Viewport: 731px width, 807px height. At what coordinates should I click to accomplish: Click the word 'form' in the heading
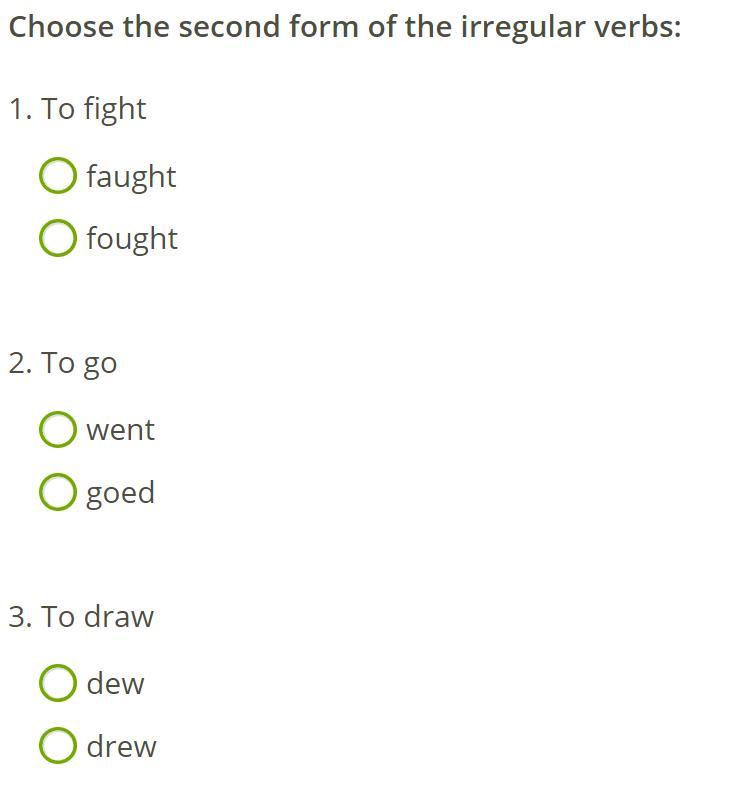[324, 26]
